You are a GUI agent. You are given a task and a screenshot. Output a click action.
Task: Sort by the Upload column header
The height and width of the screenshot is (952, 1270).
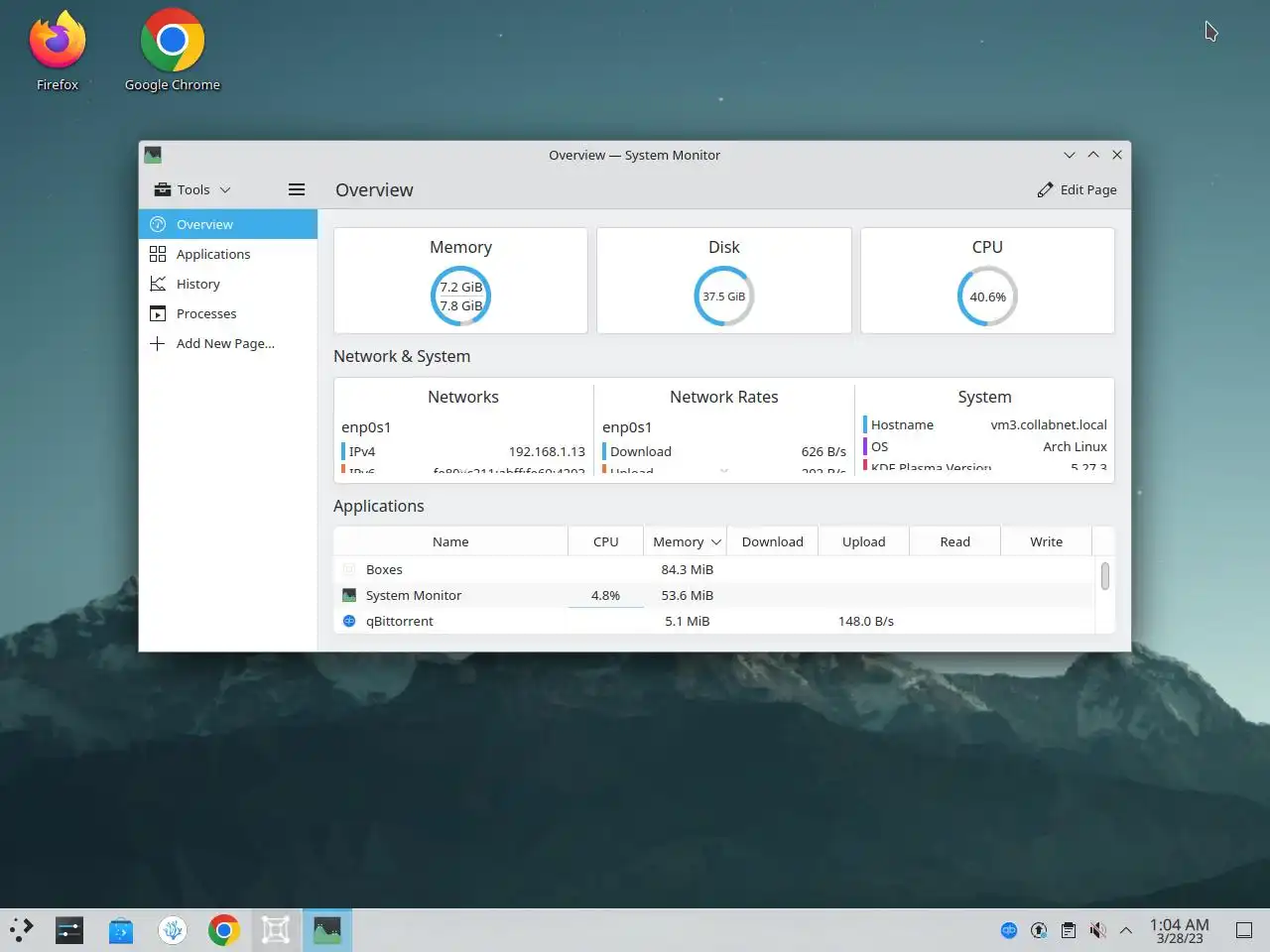(863, 541)
